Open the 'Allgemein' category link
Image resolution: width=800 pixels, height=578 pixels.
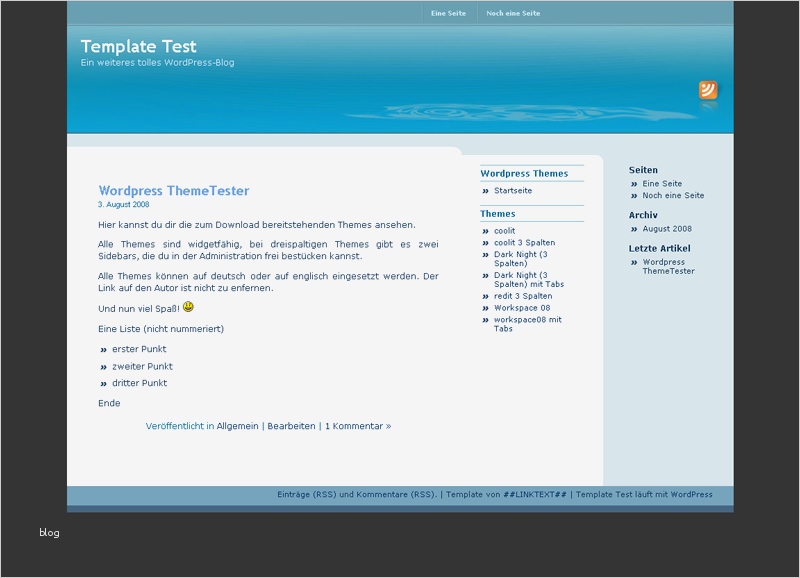[x=238, y=426]
